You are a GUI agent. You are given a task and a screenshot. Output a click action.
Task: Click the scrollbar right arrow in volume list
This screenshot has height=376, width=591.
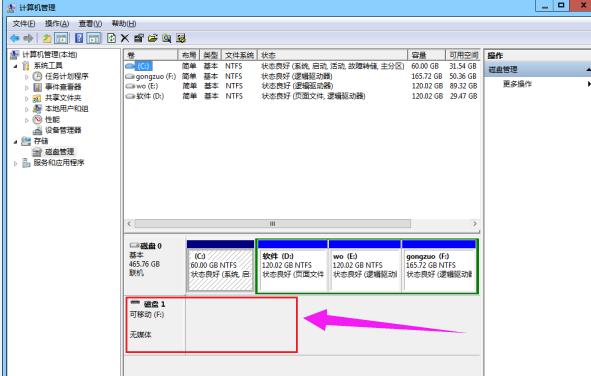[475, 224]
